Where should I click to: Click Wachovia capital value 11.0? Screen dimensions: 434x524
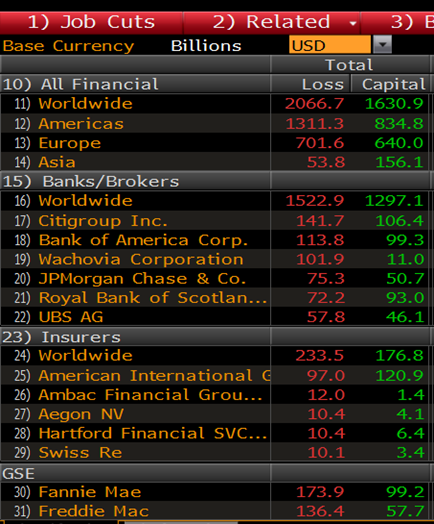click(405, 259)
